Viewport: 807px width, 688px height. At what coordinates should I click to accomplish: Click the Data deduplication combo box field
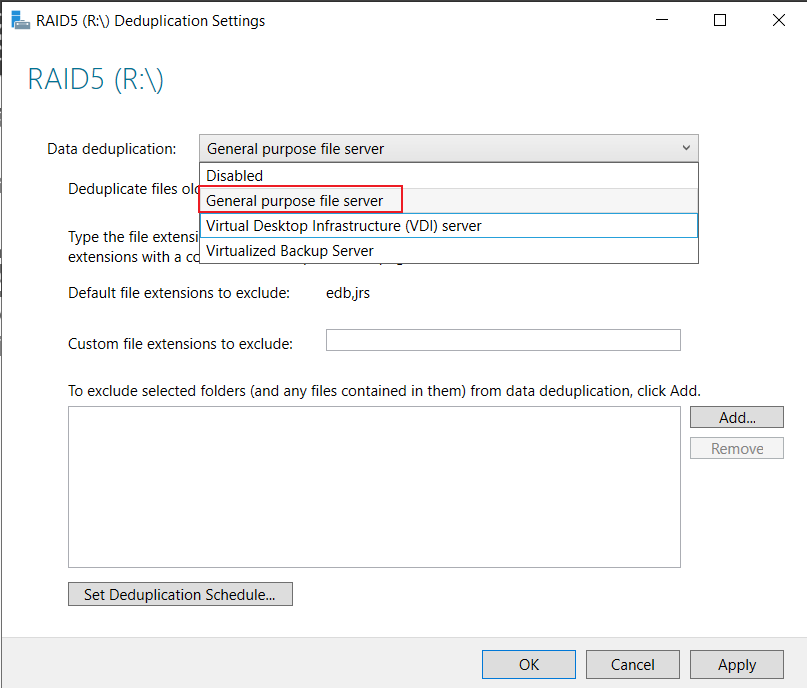tap(449, 148)
